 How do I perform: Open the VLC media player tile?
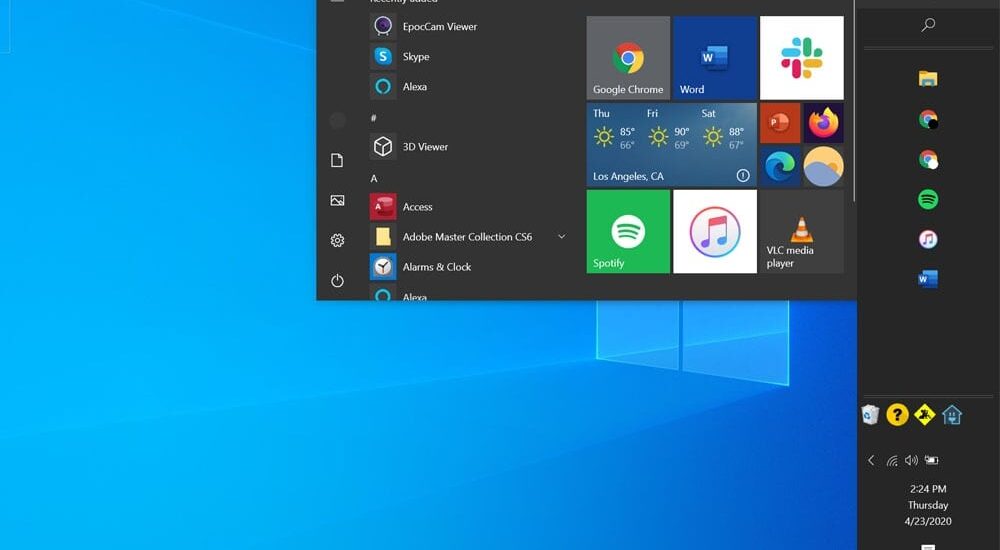pos(802,232)
